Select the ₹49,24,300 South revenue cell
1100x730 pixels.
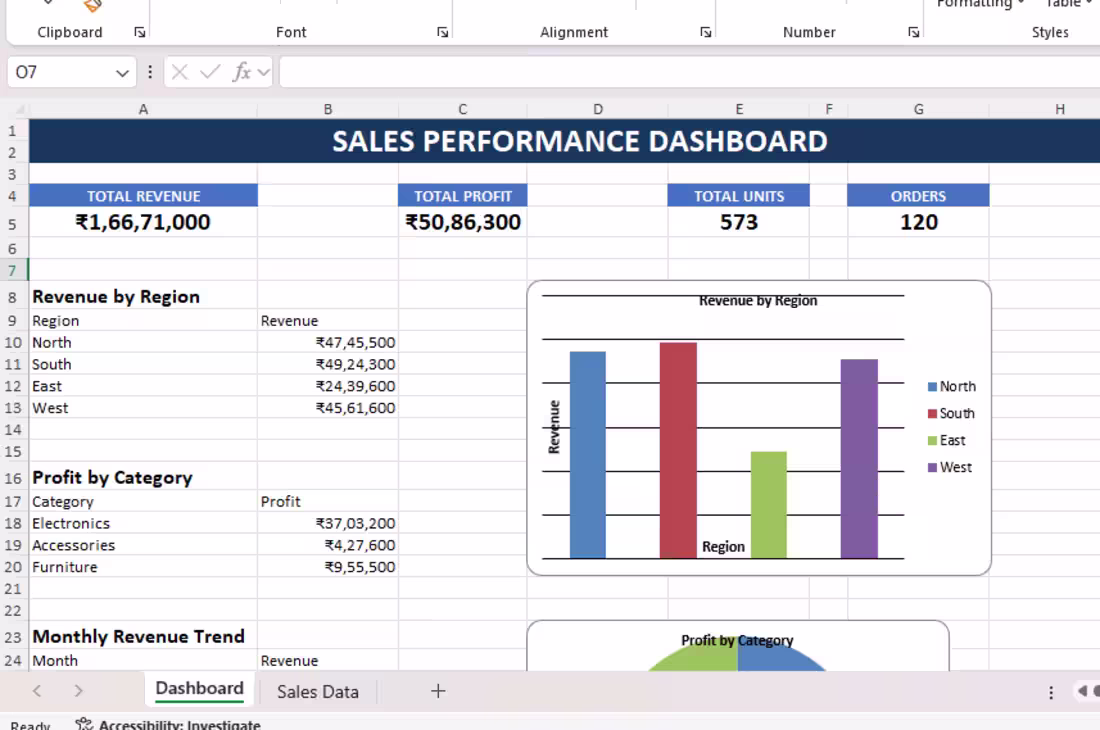pyautogui.click(x=328, y=364)
